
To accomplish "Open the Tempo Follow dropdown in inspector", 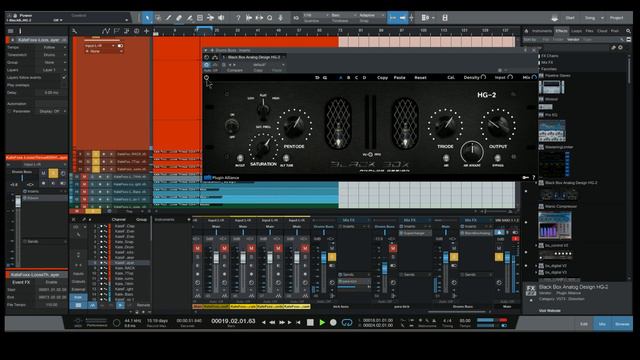I will pos(51,47).
